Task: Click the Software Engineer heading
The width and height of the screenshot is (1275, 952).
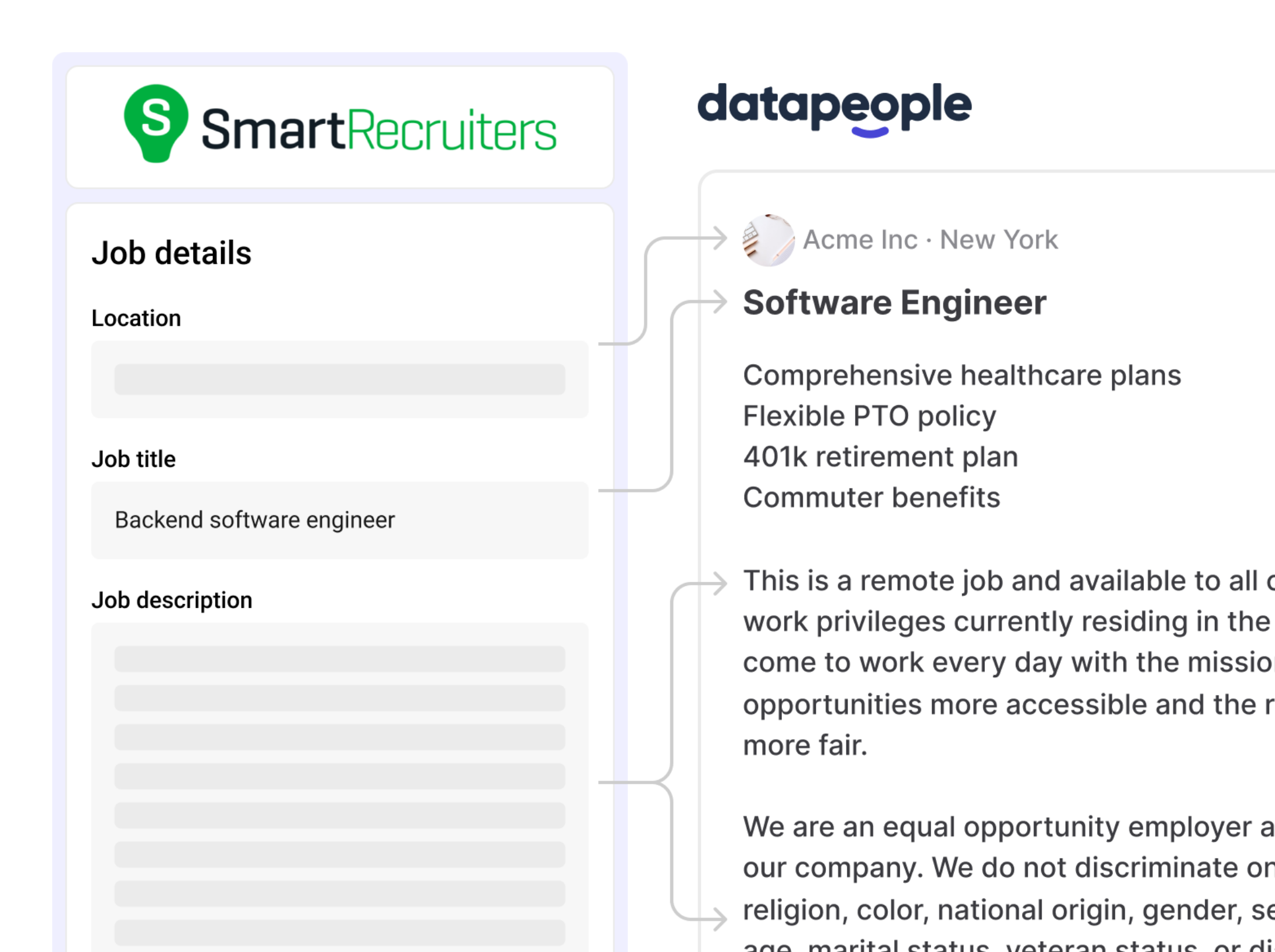Action: coord(894,303)
